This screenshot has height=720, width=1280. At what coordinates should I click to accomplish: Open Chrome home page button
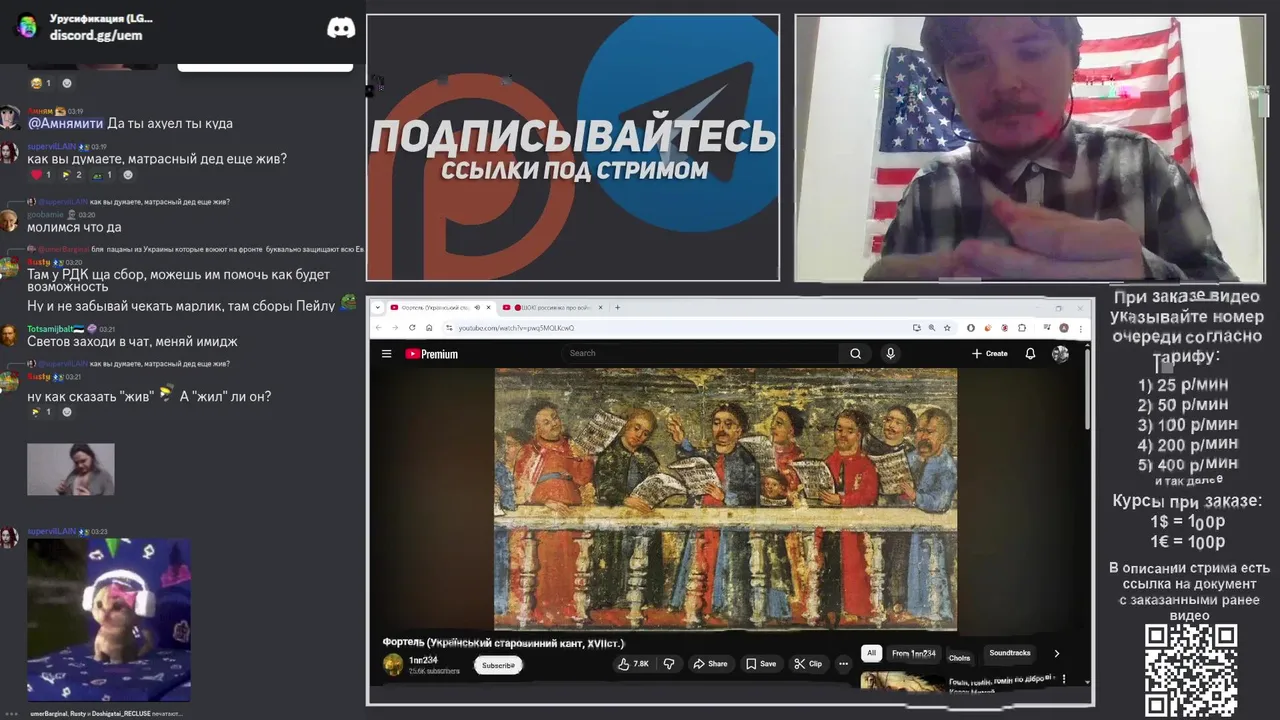point(429,327)
